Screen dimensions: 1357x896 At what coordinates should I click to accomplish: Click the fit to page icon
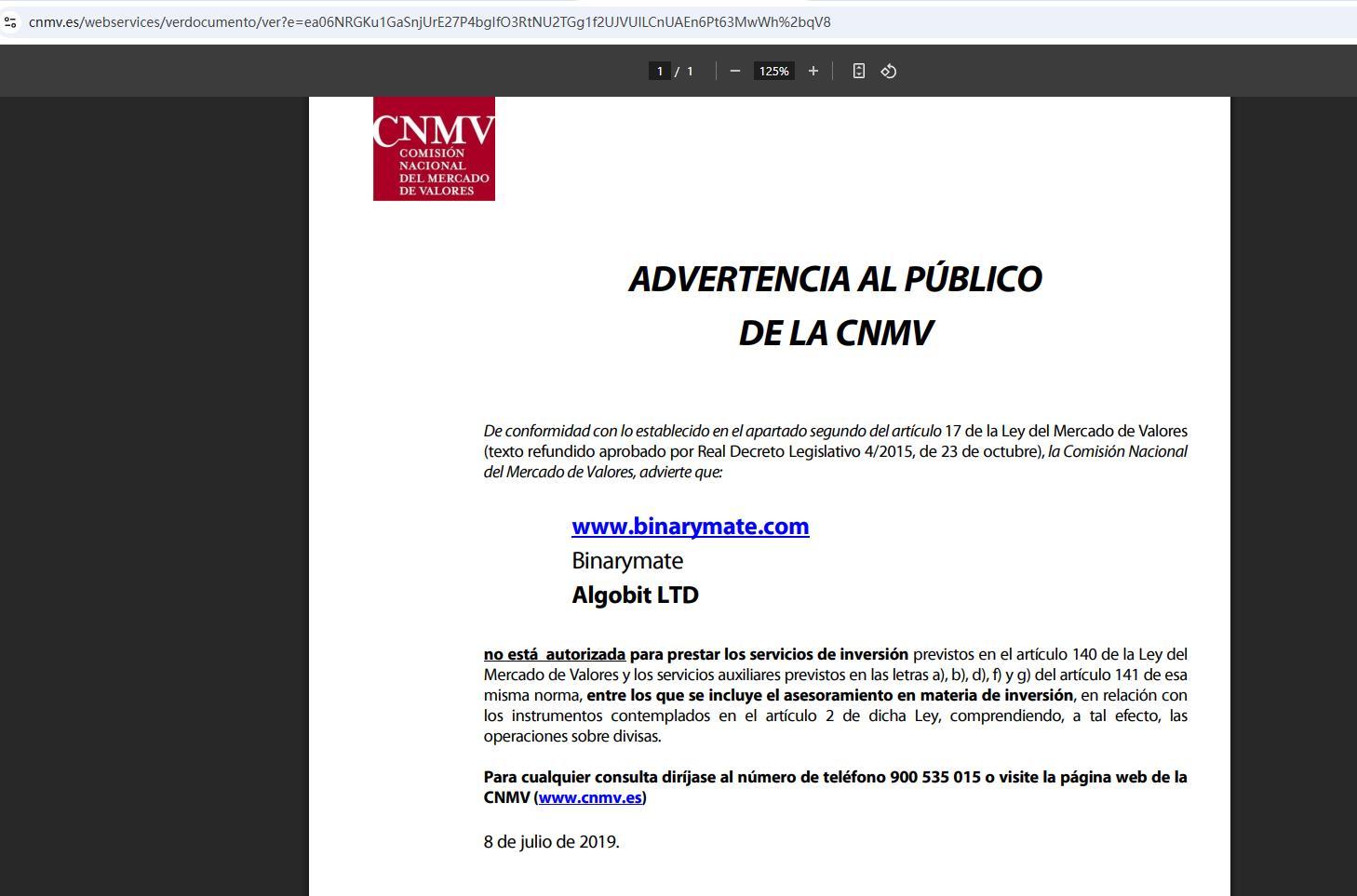[859, 71]
